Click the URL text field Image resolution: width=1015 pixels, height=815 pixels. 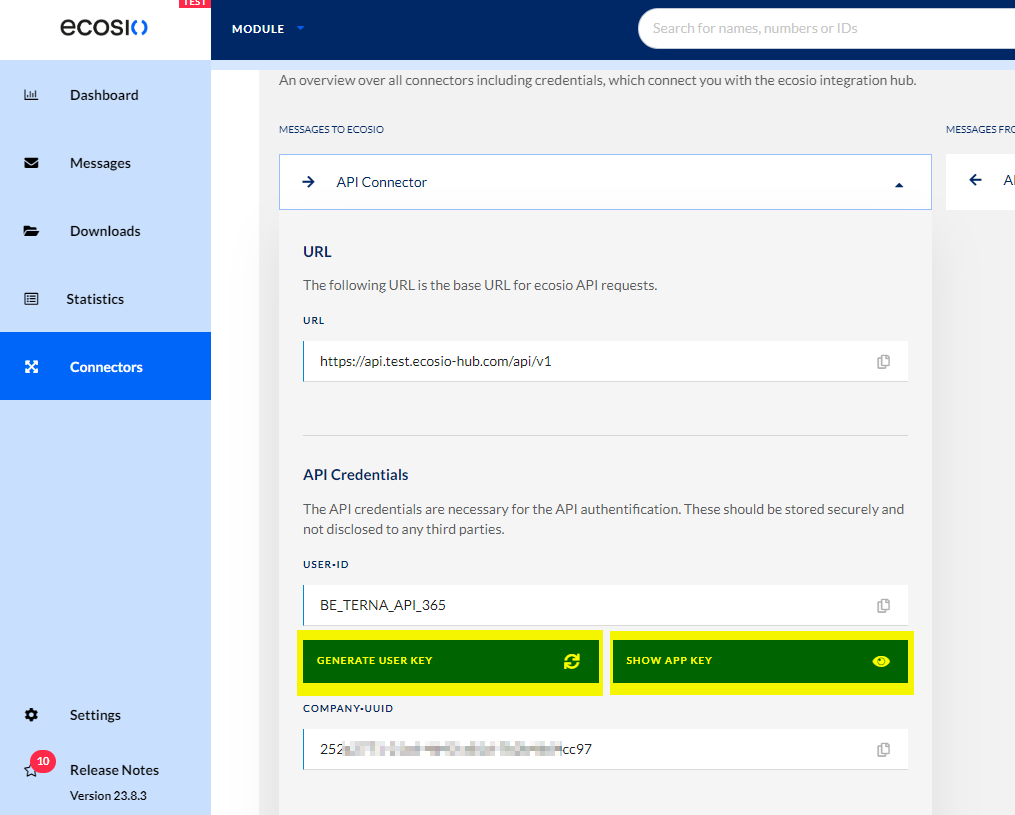pos(590,362)
